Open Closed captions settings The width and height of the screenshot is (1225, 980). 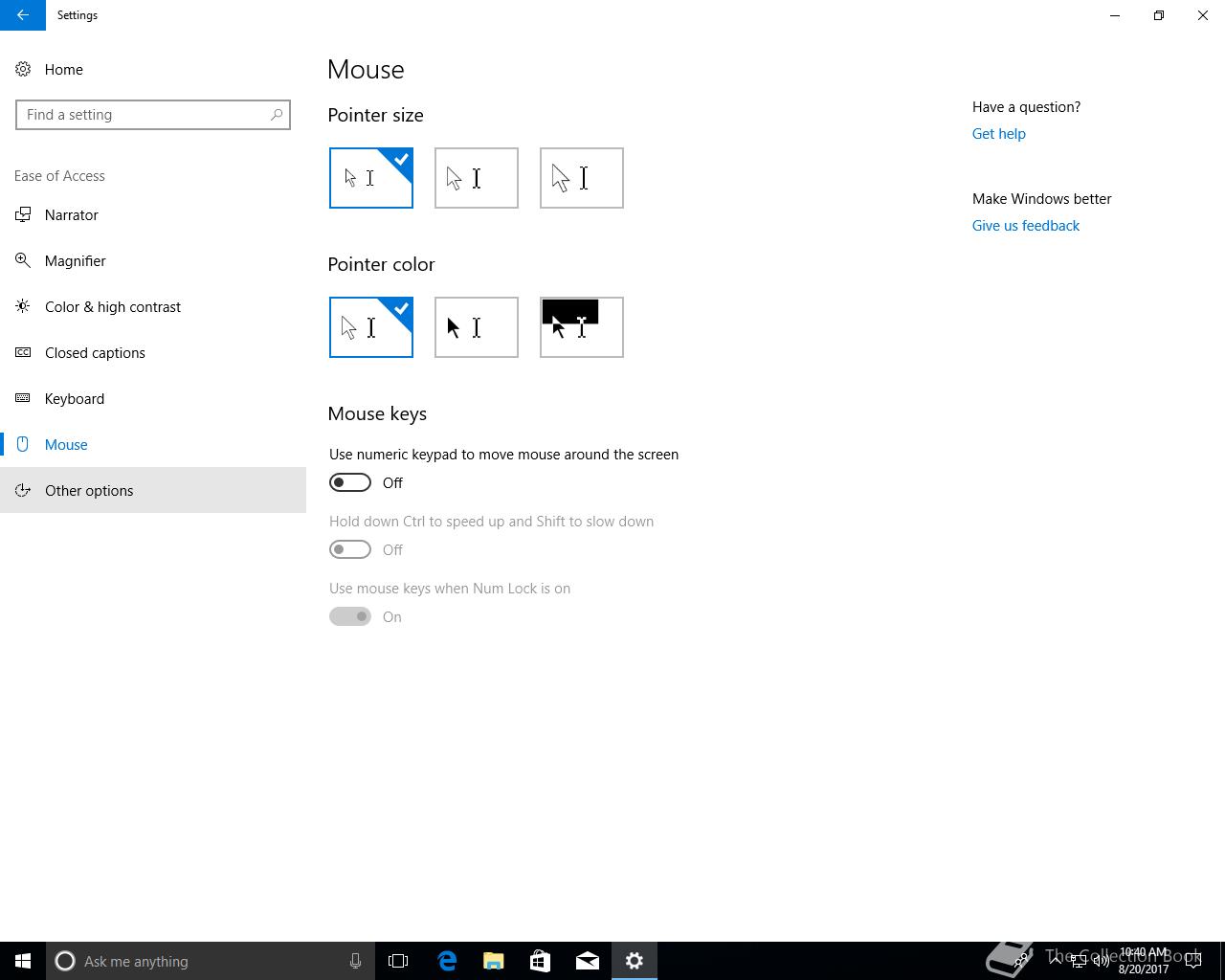(153, 353)
